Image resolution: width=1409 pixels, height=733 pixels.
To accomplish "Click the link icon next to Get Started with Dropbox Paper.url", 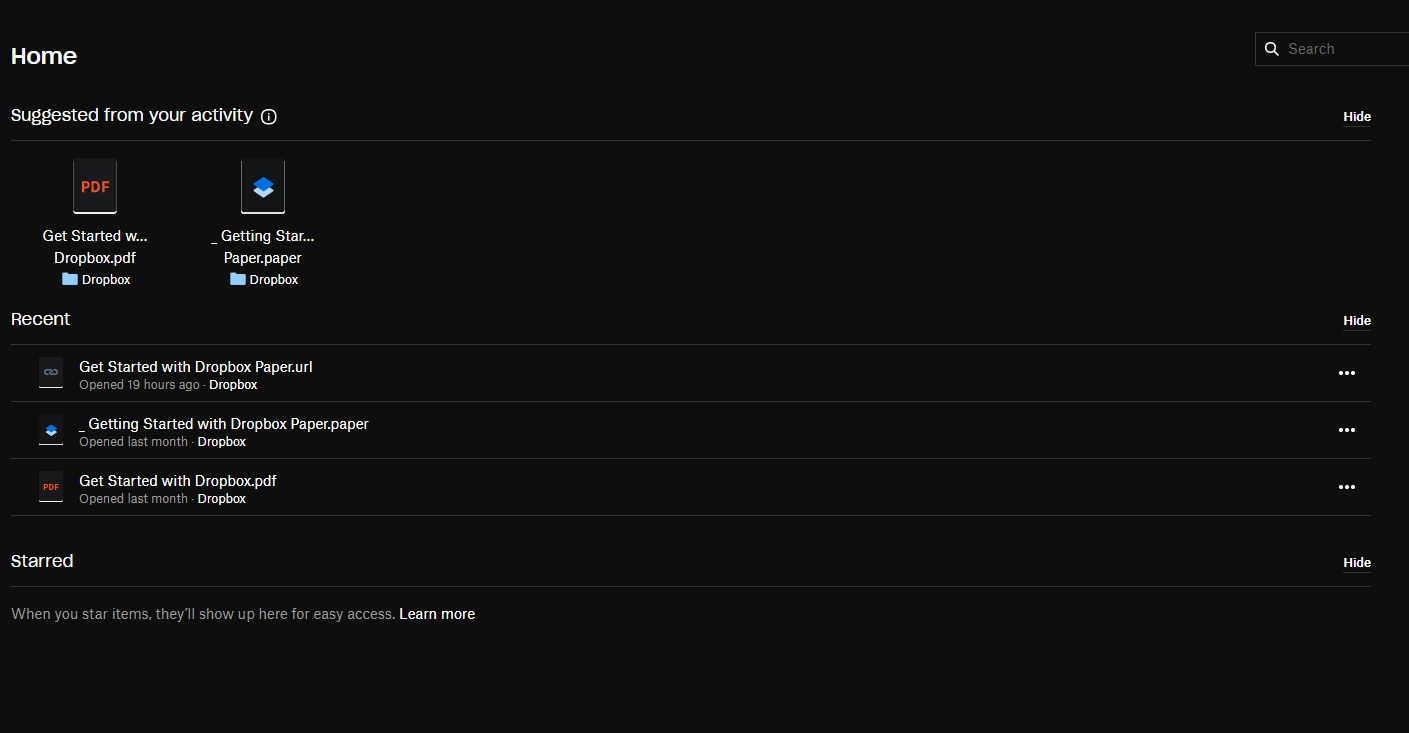I will [51, 372].
